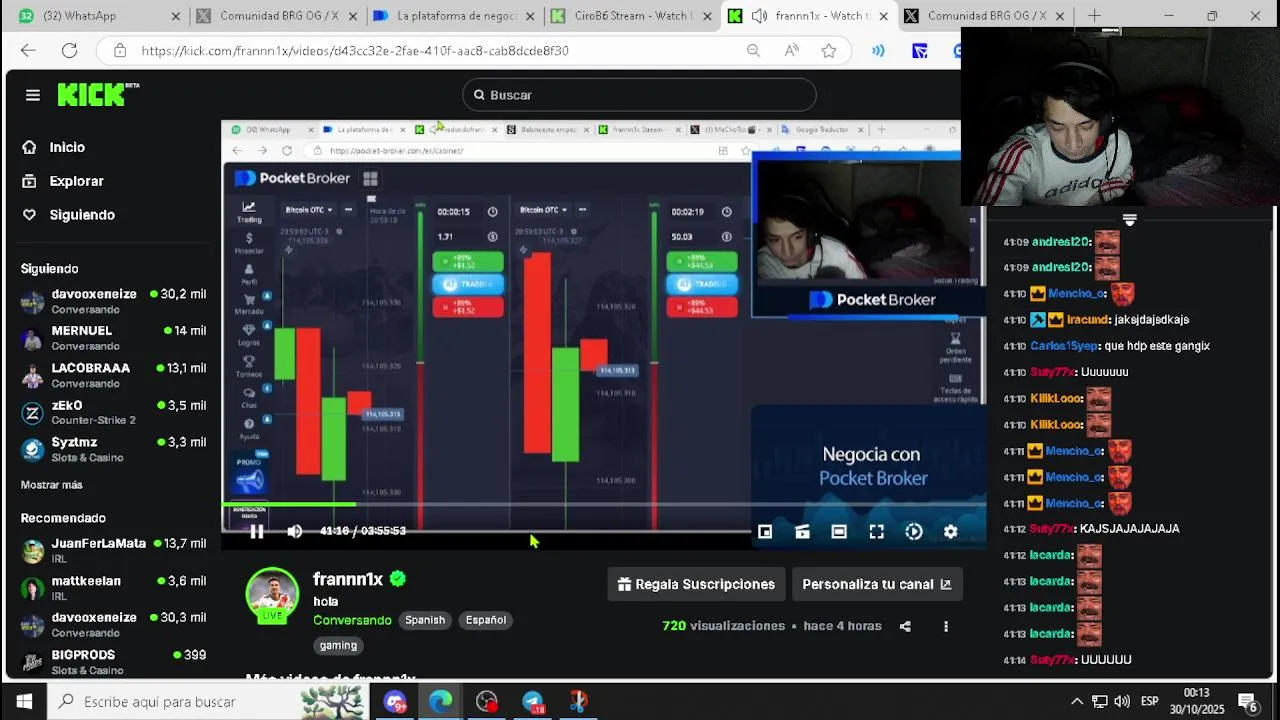Open the video three-dot options menu
The image size is (1280, 720).
946,626
